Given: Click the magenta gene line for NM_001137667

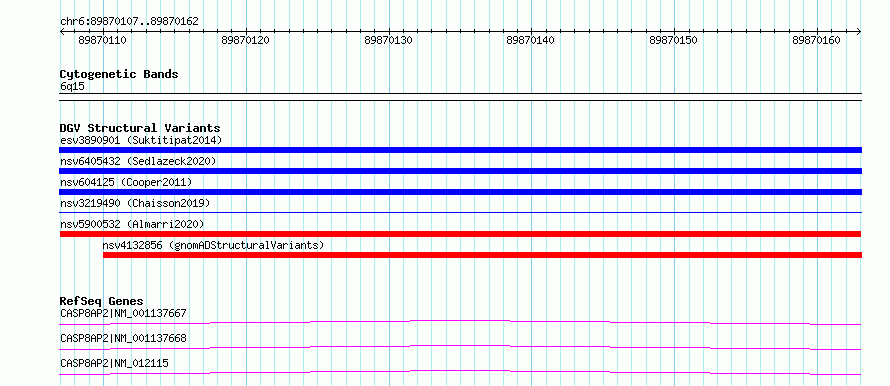Looking at the screenshot, I should (x=460, y=322).
